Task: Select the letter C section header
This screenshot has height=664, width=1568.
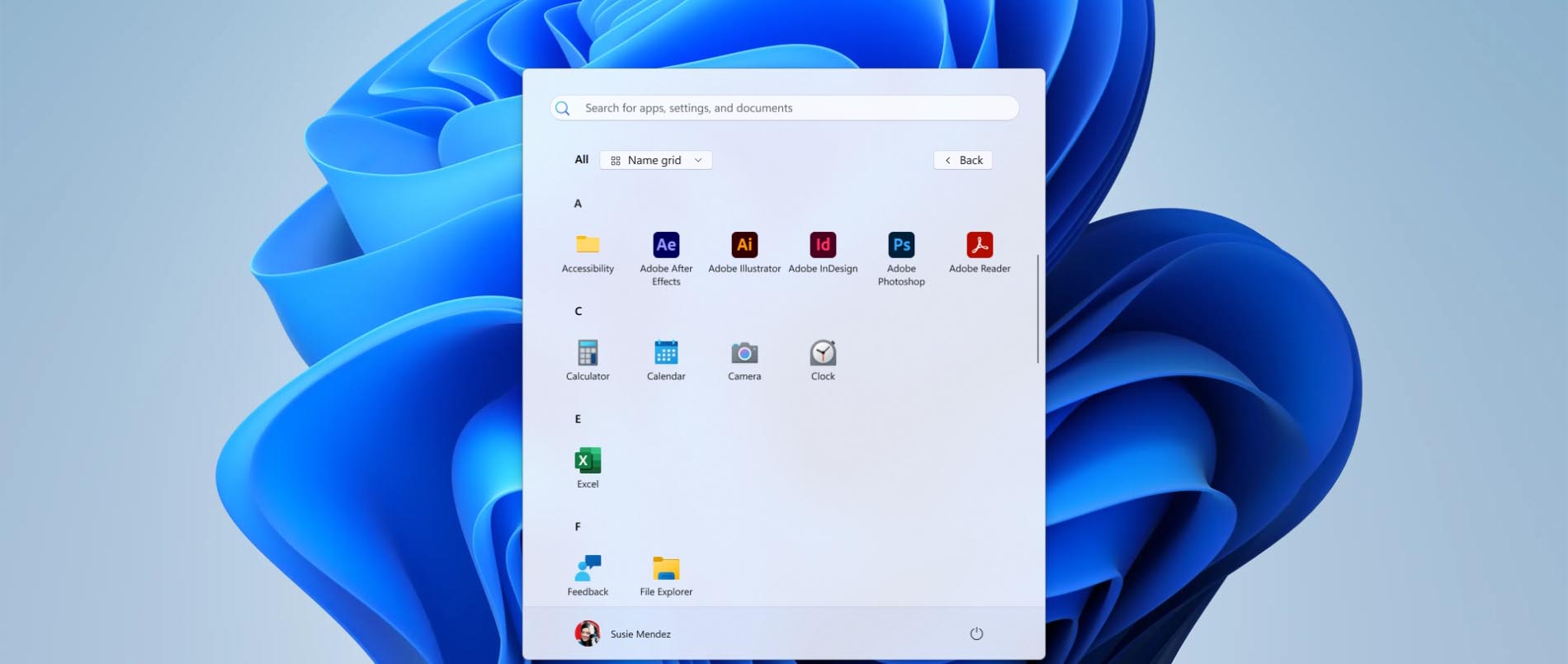Action: click(578, 311)
